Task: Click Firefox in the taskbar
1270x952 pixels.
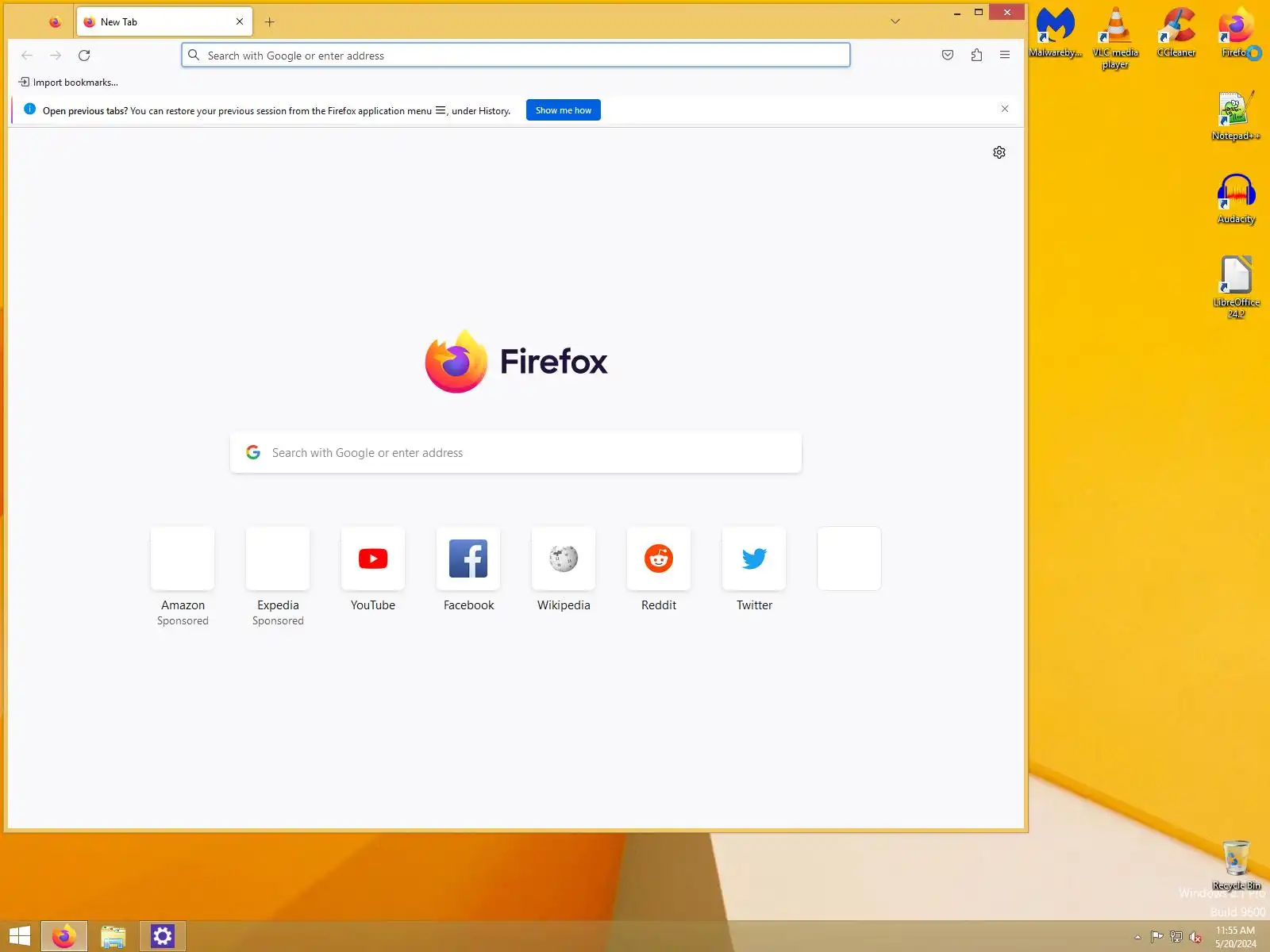Action: pos(64,936)
